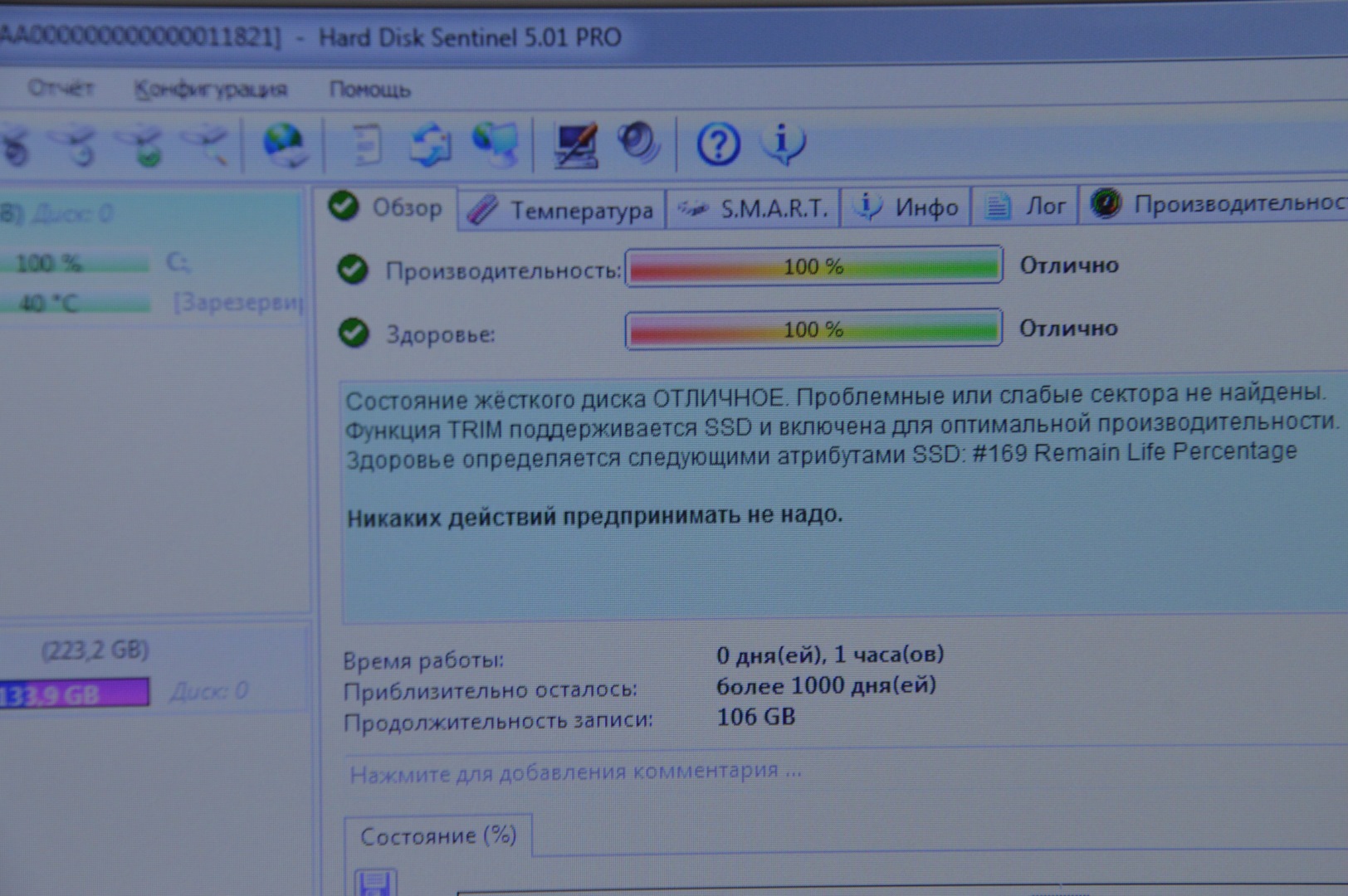Image resolution: width=1348 pixels, height=896 pixels.
Task: Click the Время работы label
Action: pyautogui.click(x=423, y=660)
